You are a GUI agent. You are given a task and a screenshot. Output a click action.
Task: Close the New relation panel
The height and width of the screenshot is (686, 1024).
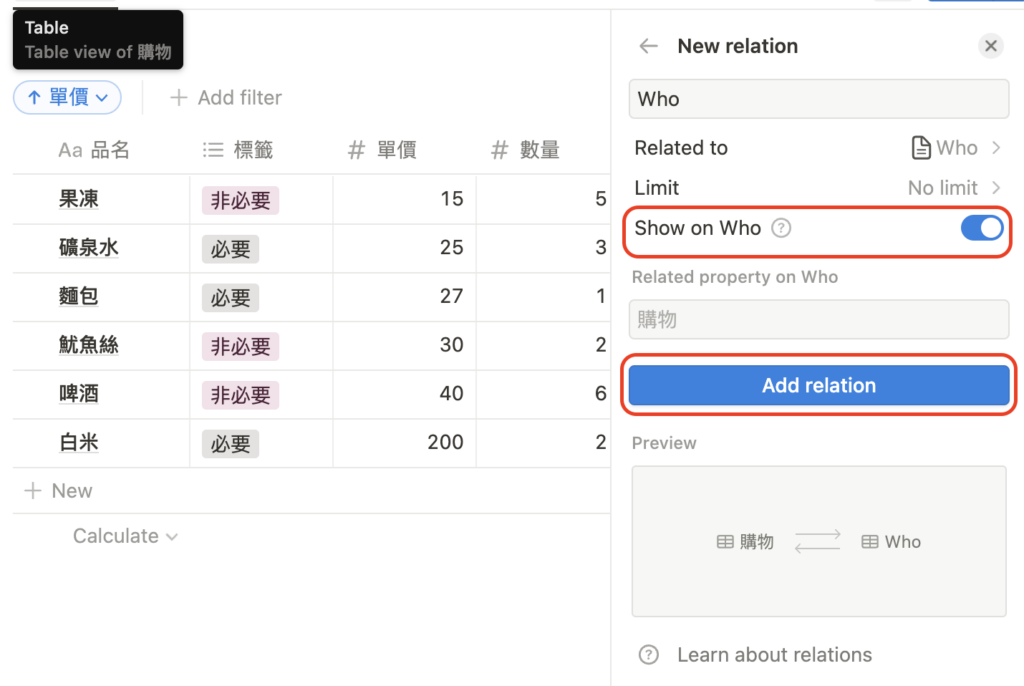(x=990, y=46)
